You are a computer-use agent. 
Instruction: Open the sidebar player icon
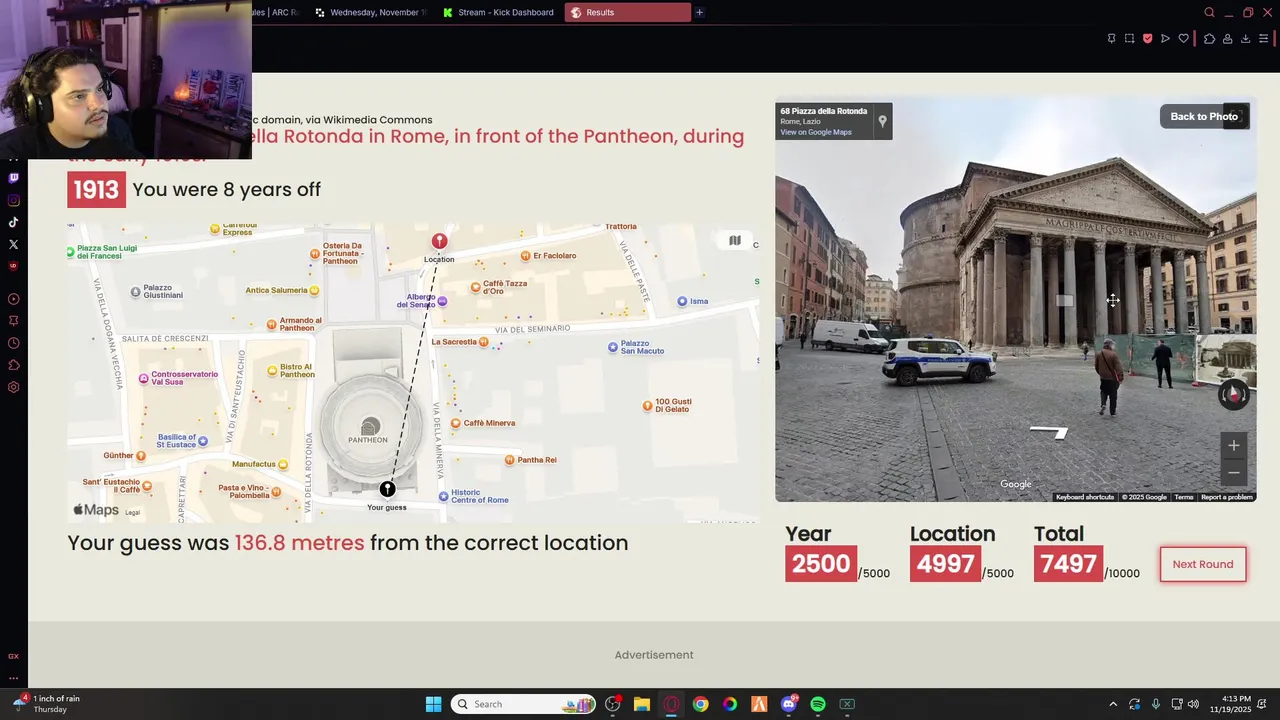click(x=13, y=299)
